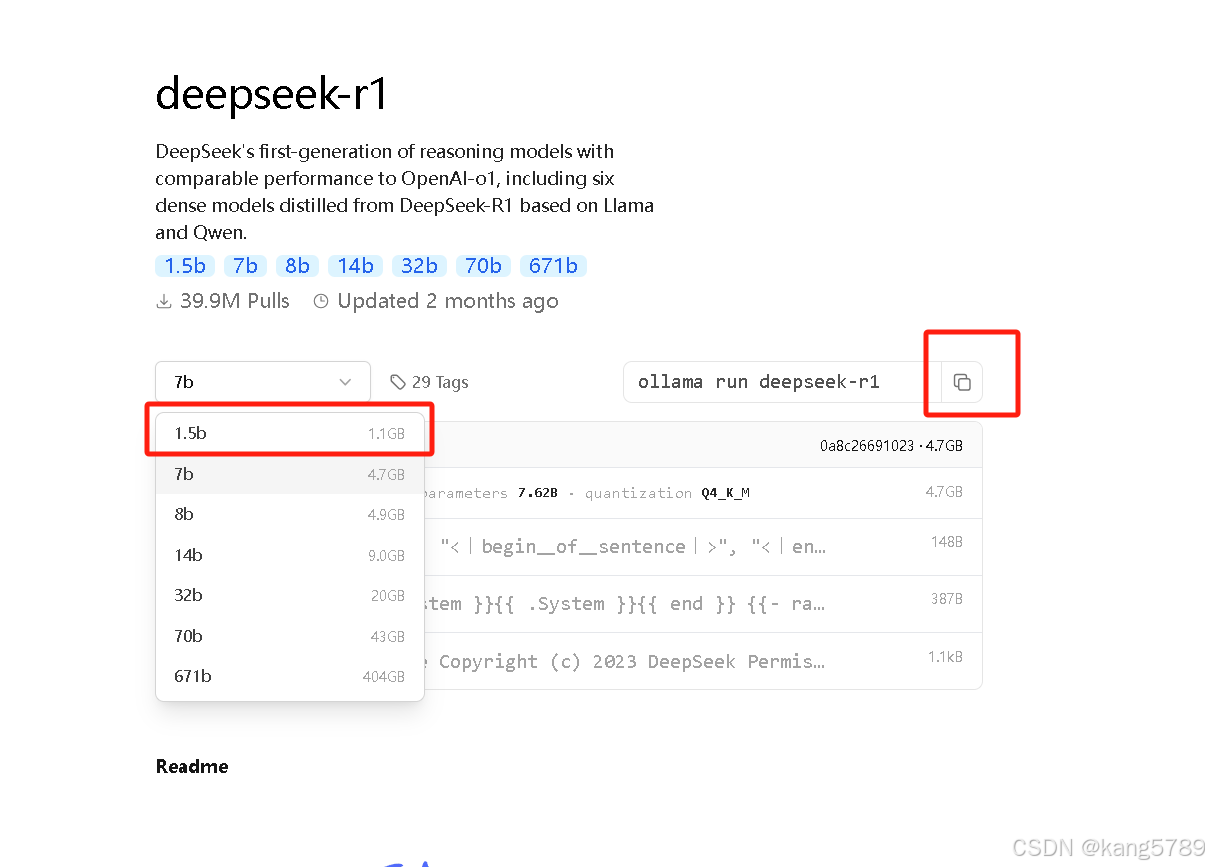This screenshot has height=867, width=1209.
Task: Click the 148B file size value
Action: click(947, 541)
